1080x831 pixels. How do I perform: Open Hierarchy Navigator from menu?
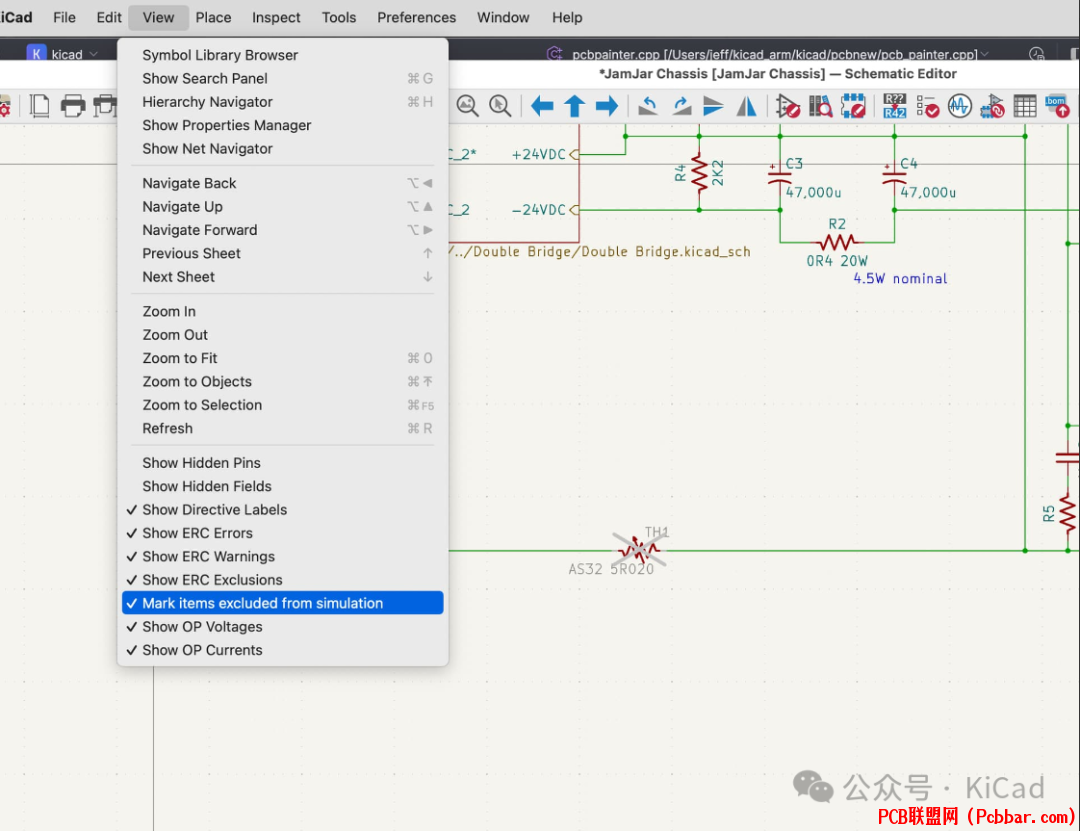pos(282,102)
